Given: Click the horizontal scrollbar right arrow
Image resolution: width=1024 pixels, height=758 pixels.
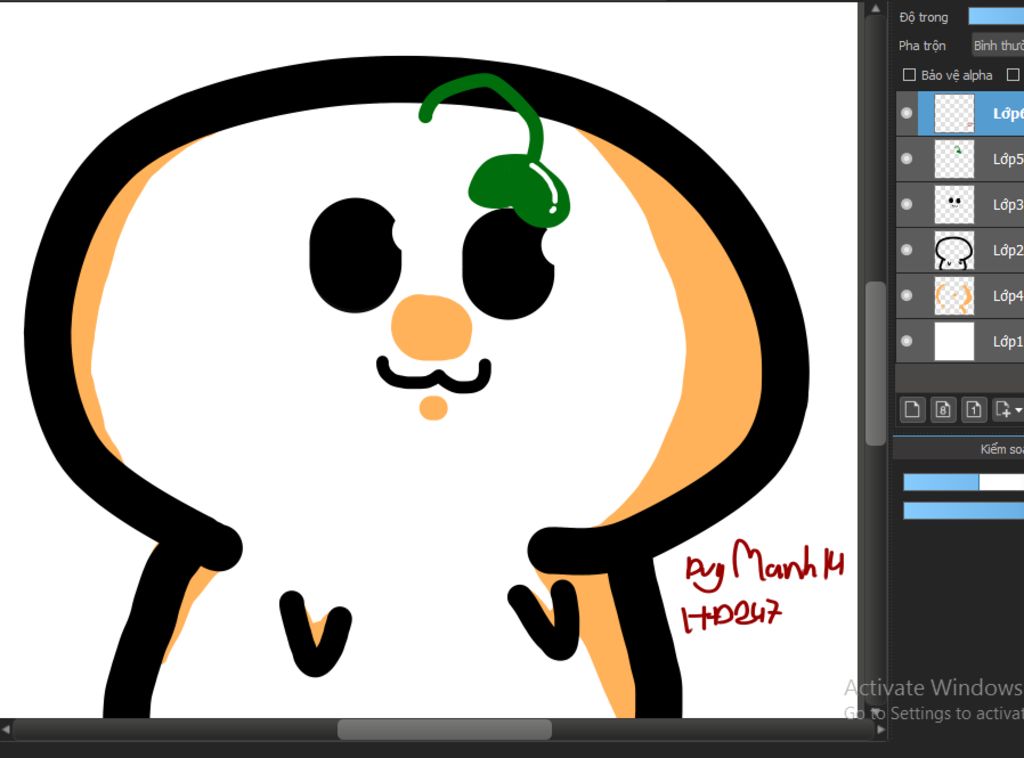Looking at the screenshot, I should pos(880,729).
